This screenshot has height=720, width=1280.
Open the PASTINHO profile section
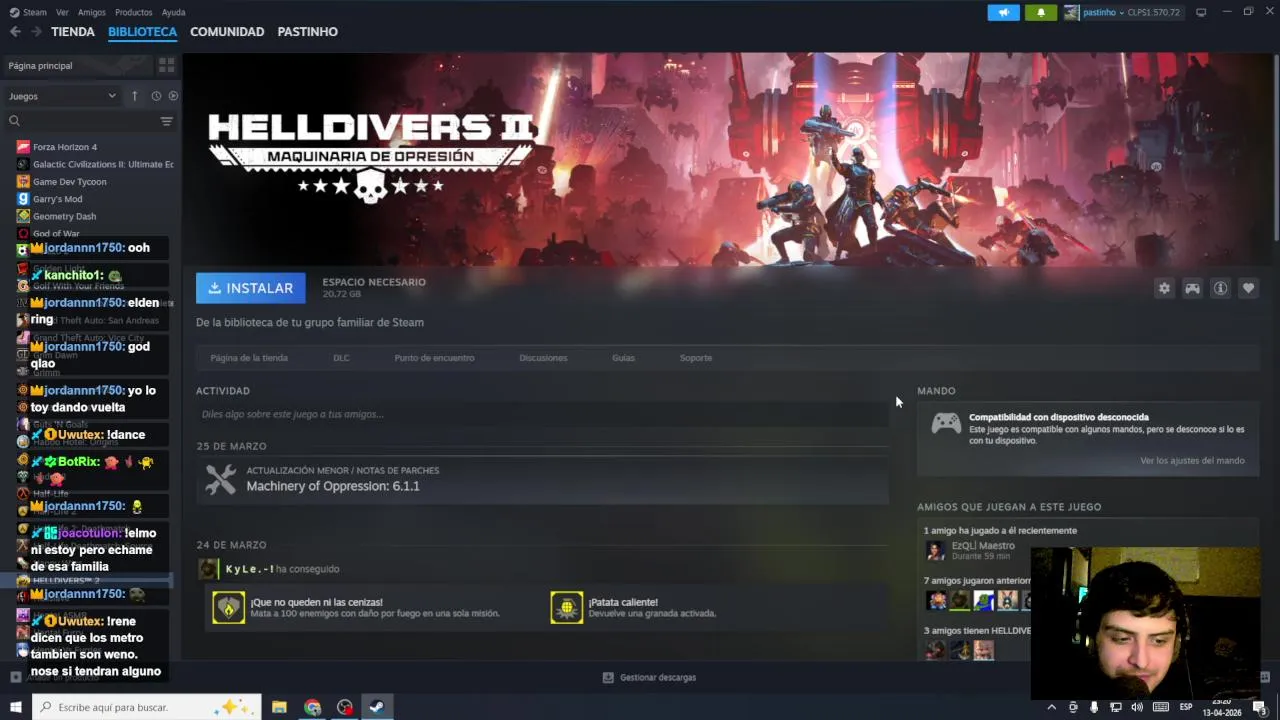coord(307,32)
